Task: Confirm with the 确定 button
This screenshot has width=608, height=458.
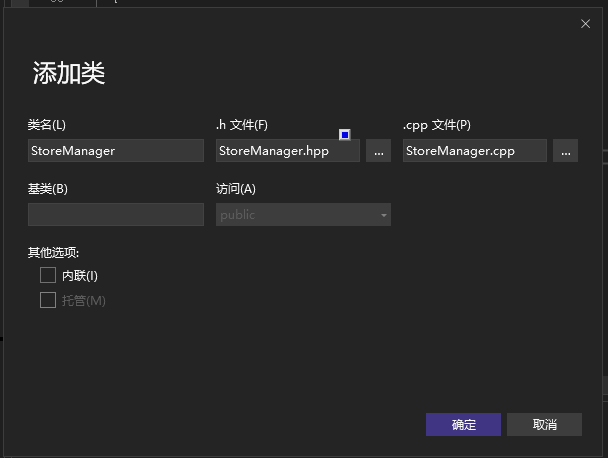Action: coord(464,424)
